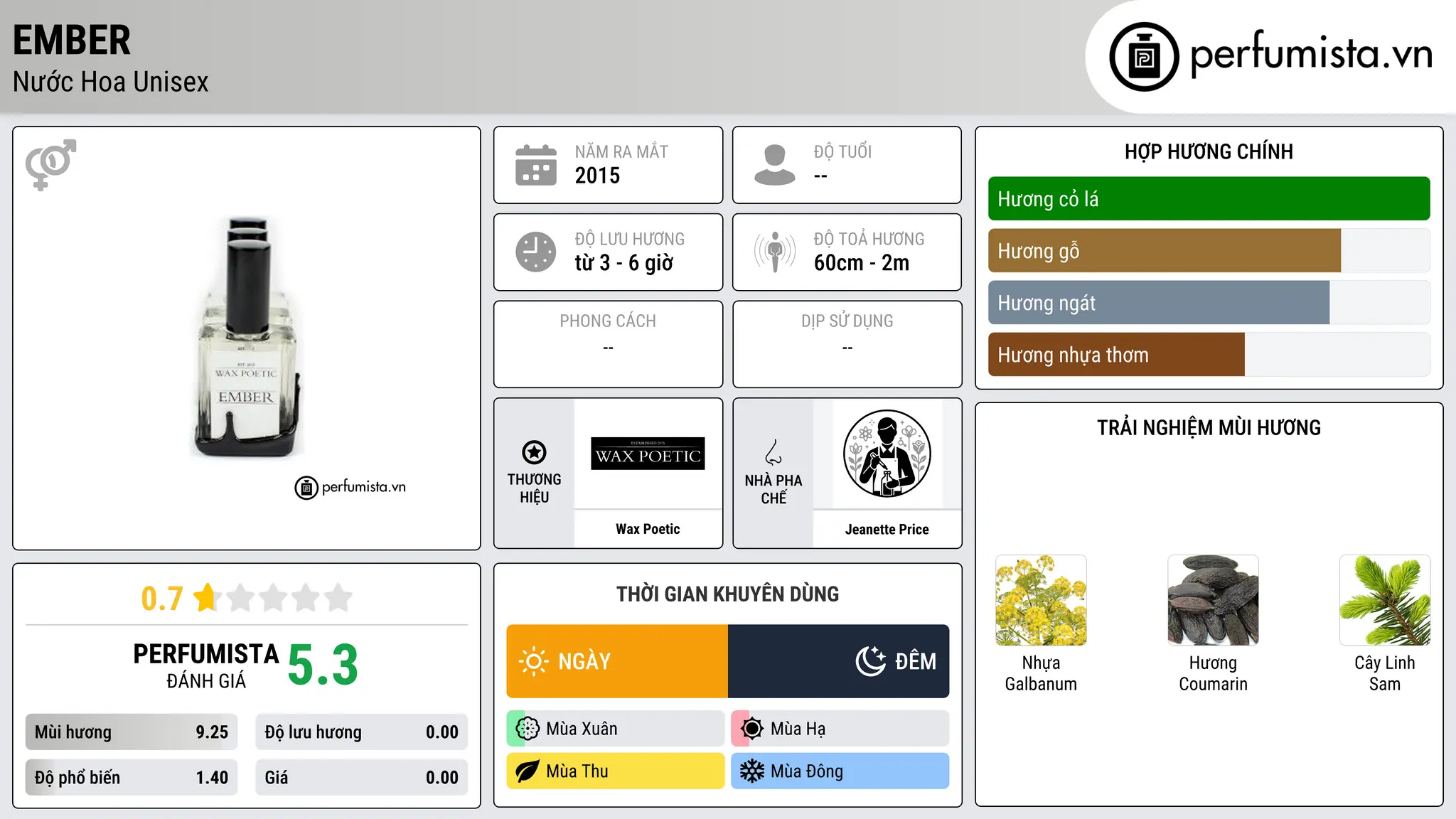Image resolution: width=1456 pixels, height=819 pixels.
Task: Click the Độ lưu hương score 0.00 row
Action: coord(362,732)
